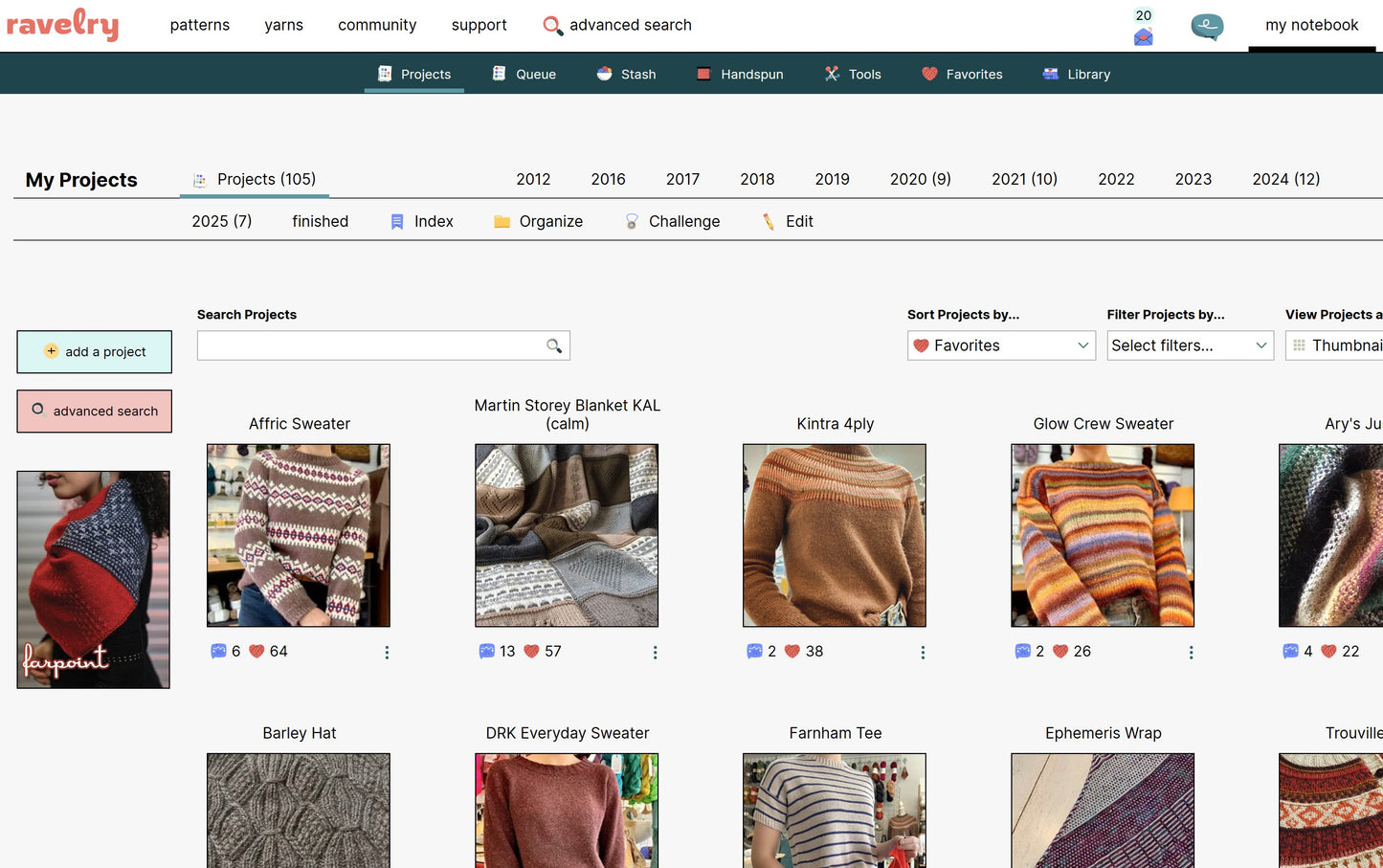Viewport: 1383px width, 868px height.
Task: Select Thumbnail view mode
Action: 1345,345
